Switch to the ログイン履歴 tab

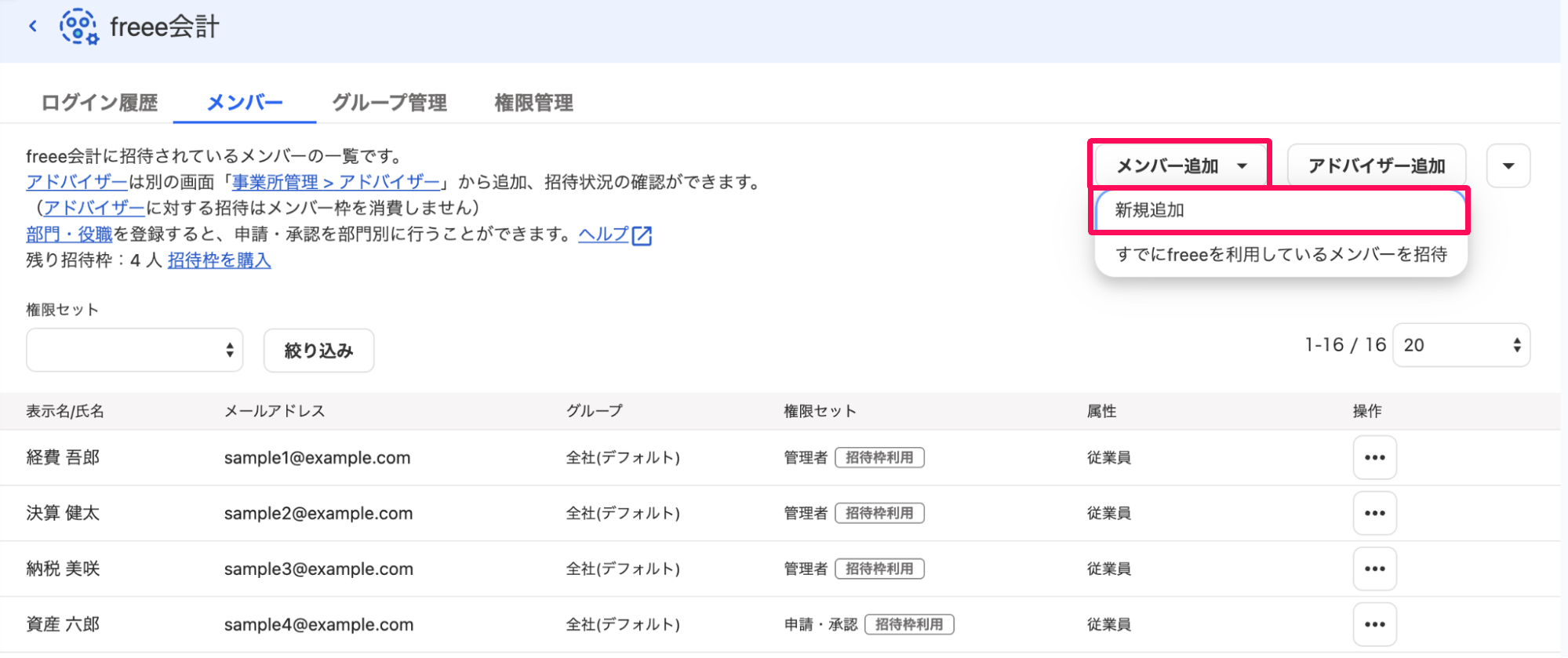(x=100, y=103)
